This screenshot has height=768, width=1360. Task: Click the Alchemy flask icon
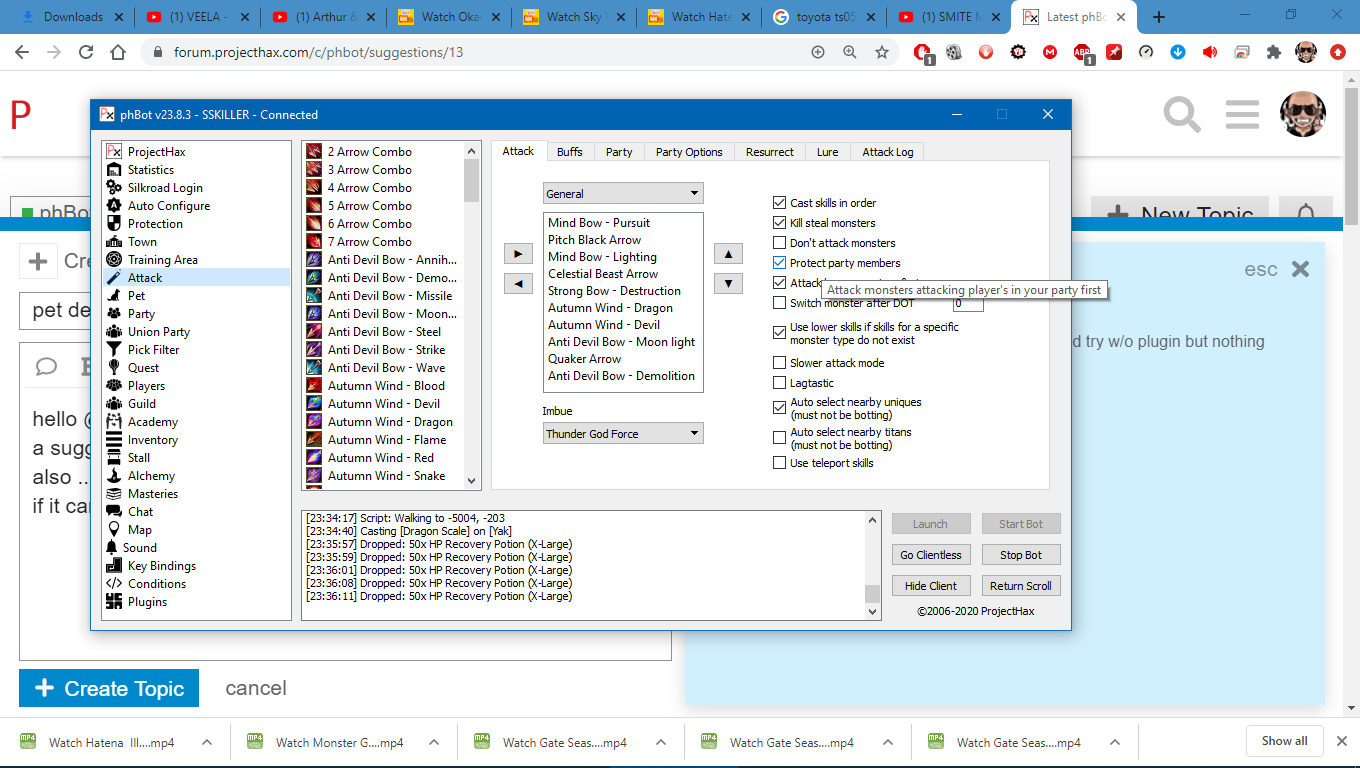(114, 476)
